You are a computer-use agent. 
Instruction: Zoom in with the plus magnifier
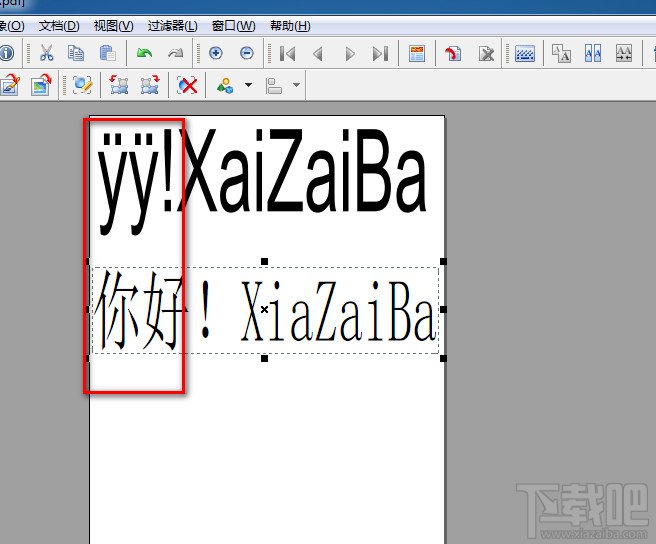pyautogui.click(x=215, y=53)
